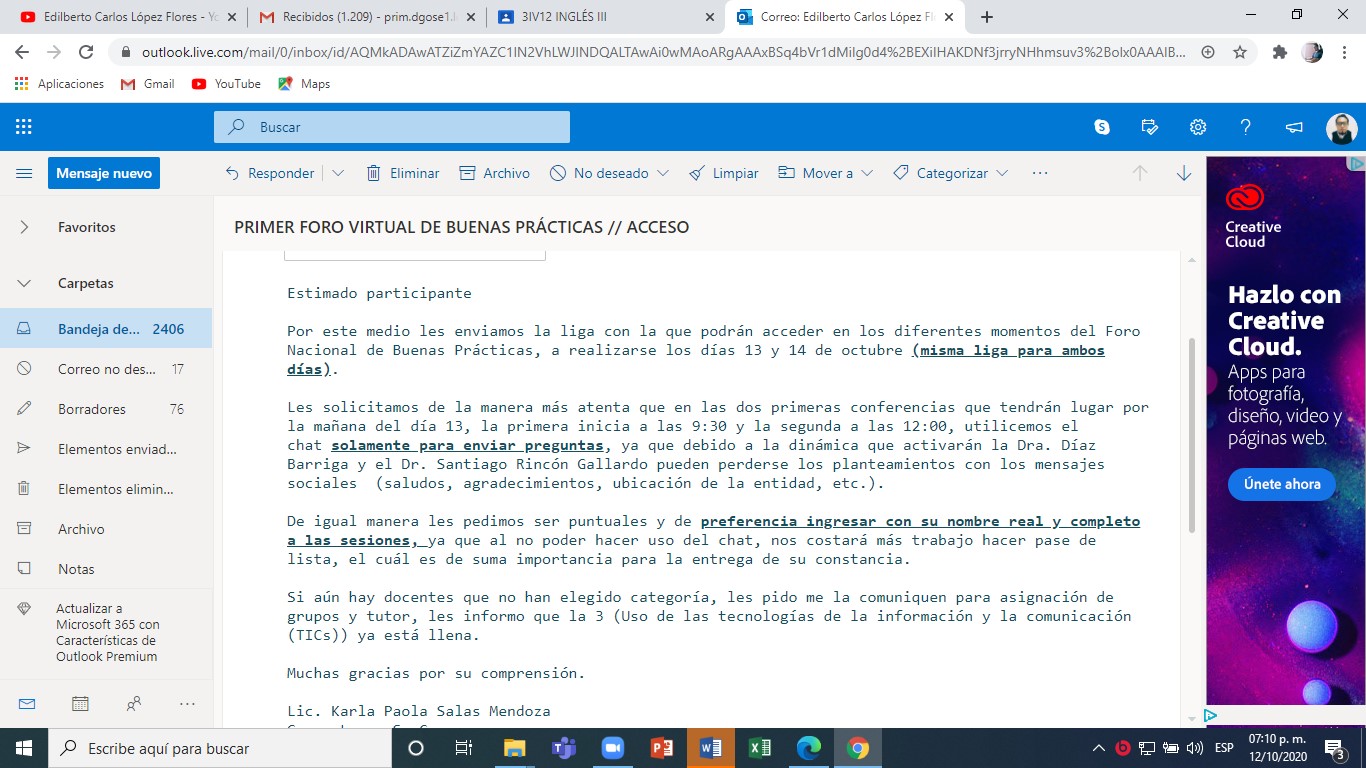Viewport: 1366px width, 768px height.
Task: Open Microsoft Teams from the taskbar
Action: (x=563, y=748)
